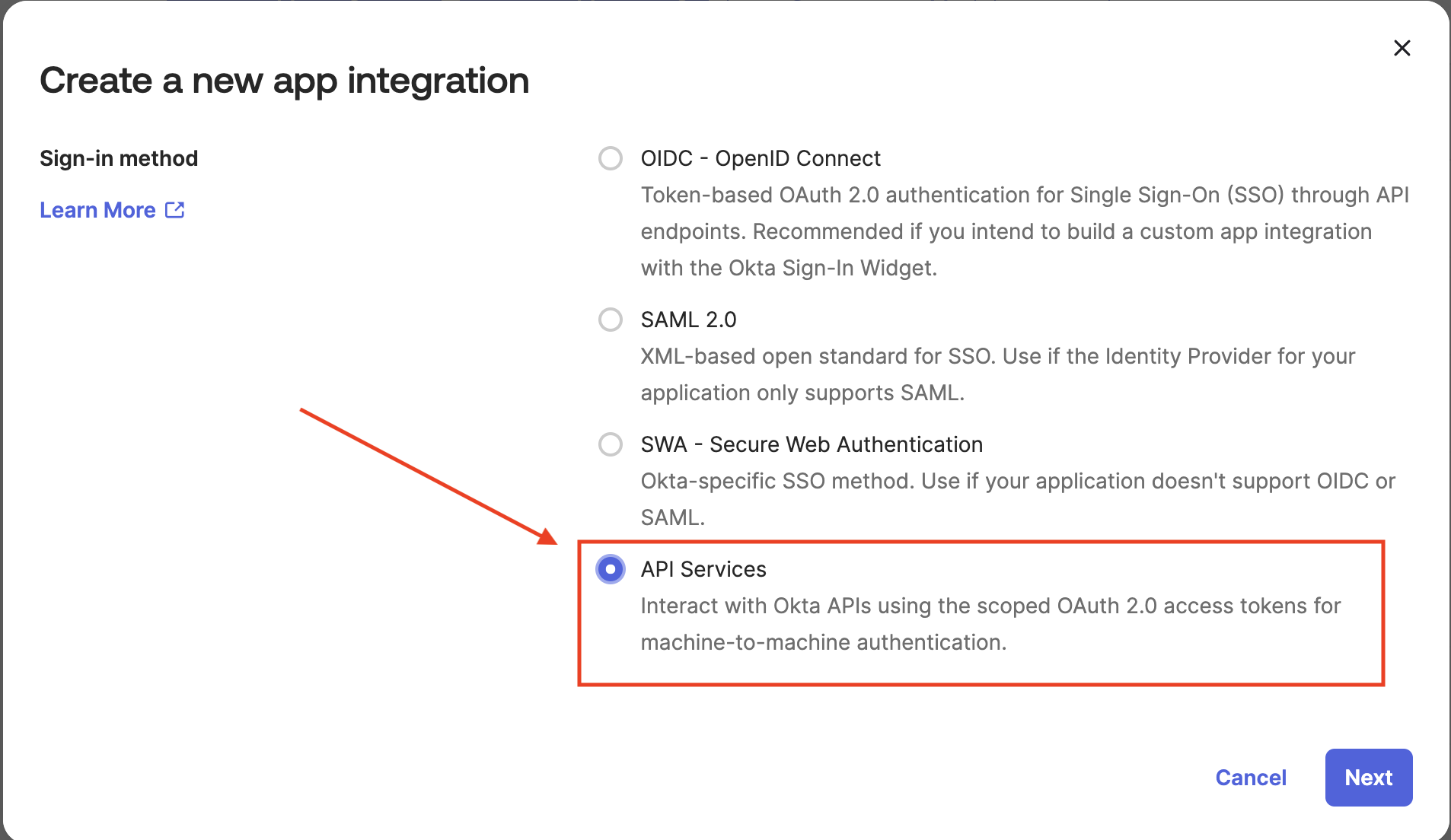Click the external link icon beside Learn More
The height and width of the screenshot is (840, 1451).
[x=175, y=210]
